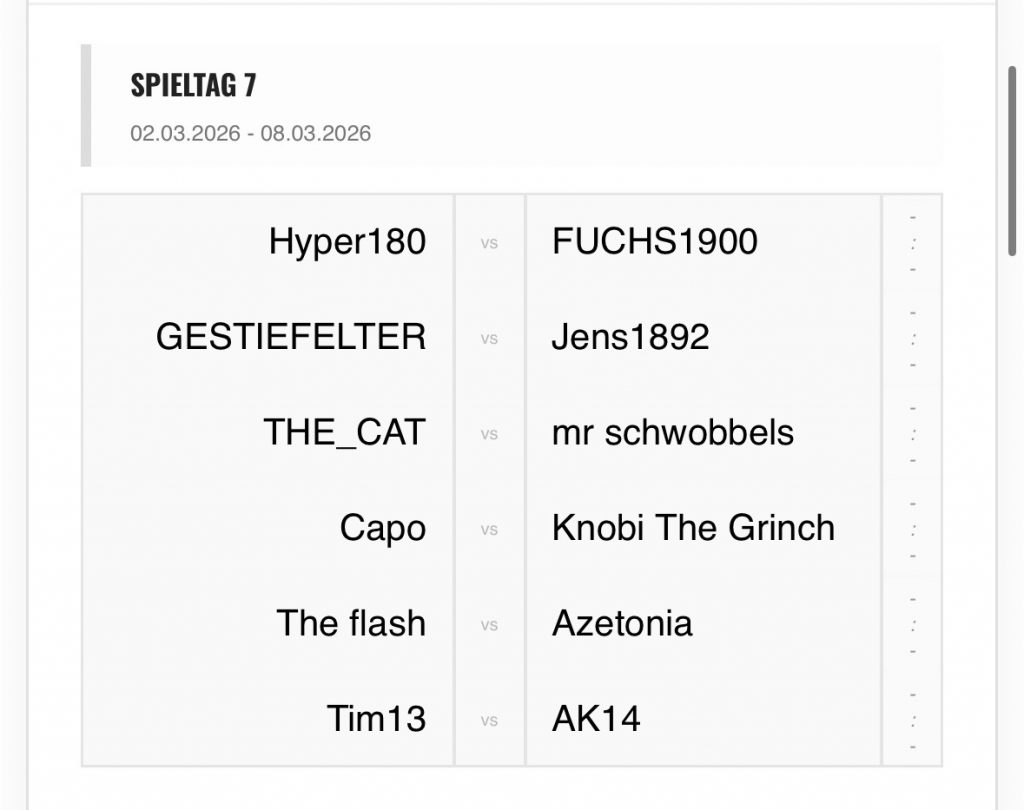The height and width of the screenshot is (810, 1024).
Task: Select AK14 opponent name
Action: coord(596,719)
